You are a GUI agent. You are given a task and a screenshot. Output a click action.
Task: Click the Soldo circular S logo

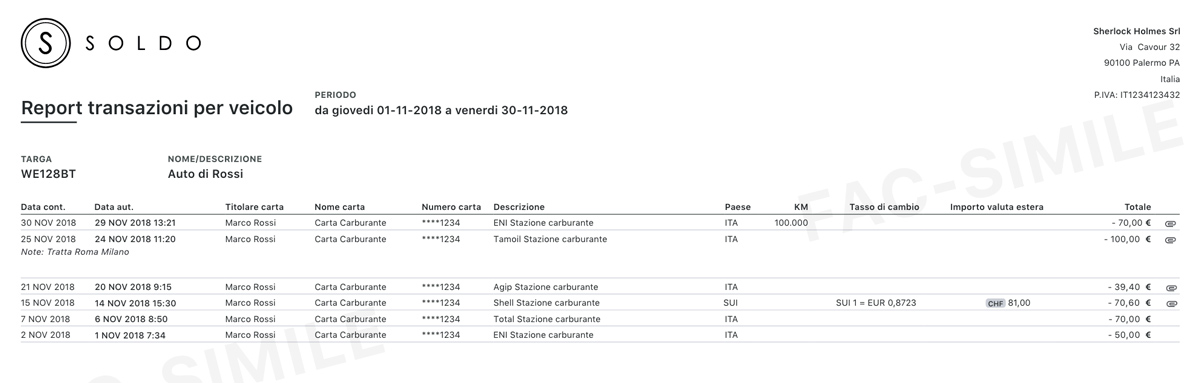45,43
